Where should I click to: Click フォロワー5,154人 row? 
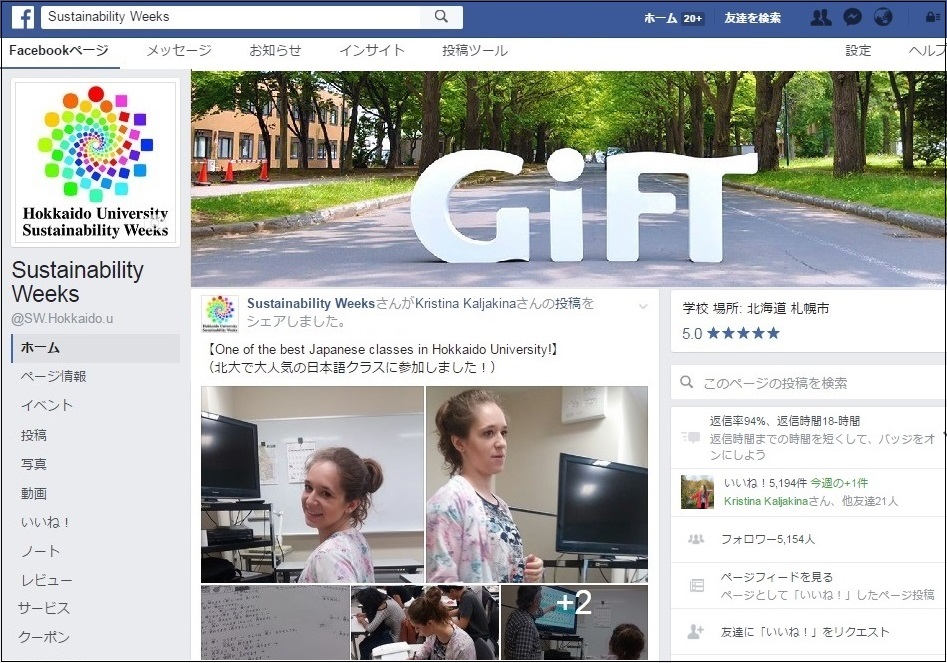click(x=808, y=539)
